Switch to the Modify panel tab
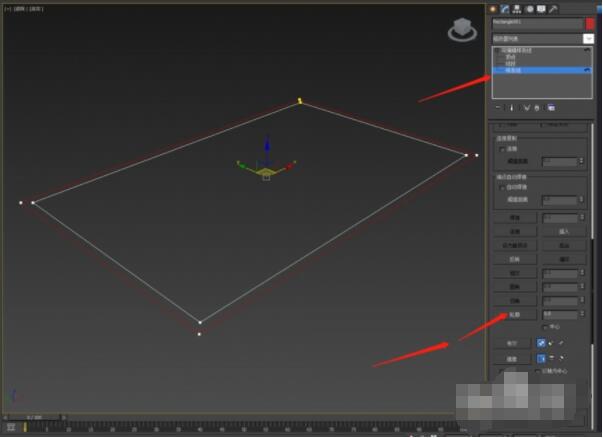The height and width of the screenshot is (438, 603). click(x=504, y=8)
